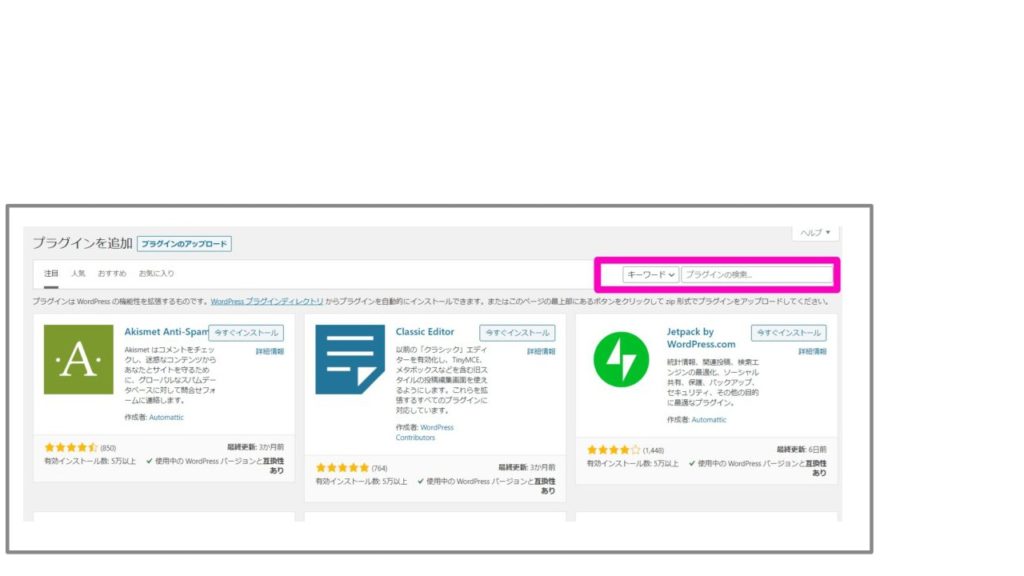Open 詳細情報 for Akismet Anti-Spam

click(x=270, y=351)
